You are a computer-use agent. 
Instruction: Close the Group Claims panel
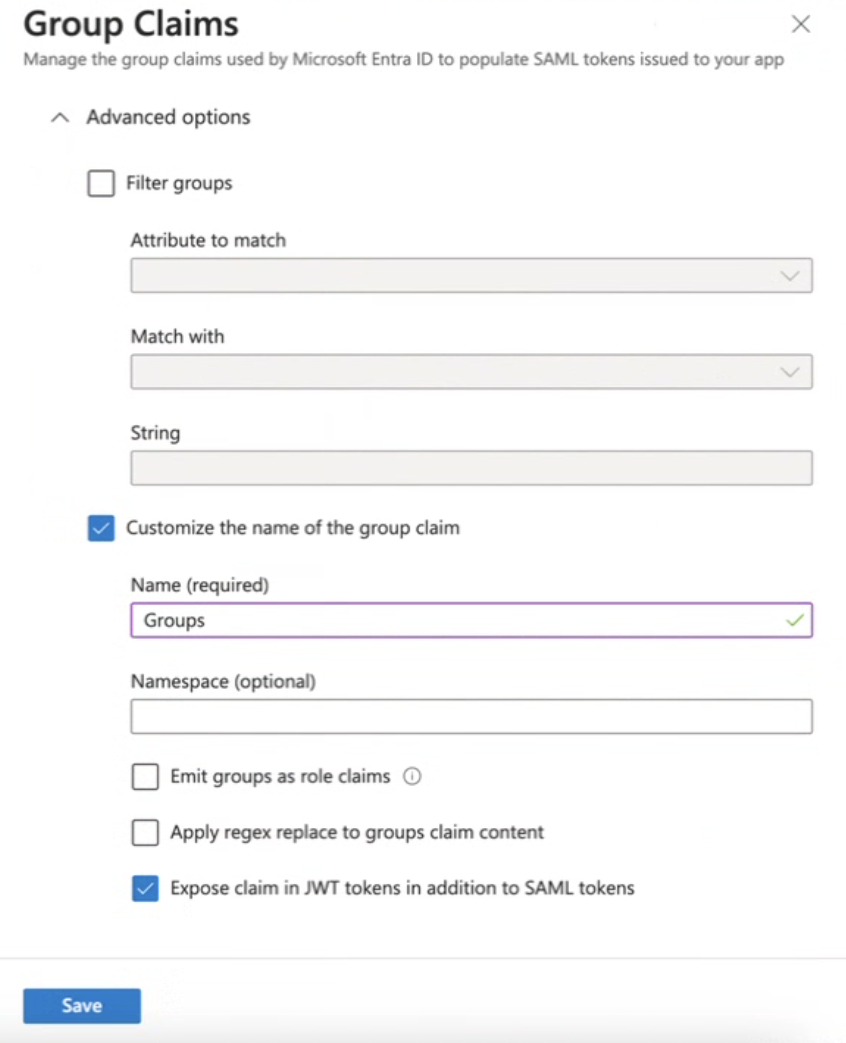[801, 24]
